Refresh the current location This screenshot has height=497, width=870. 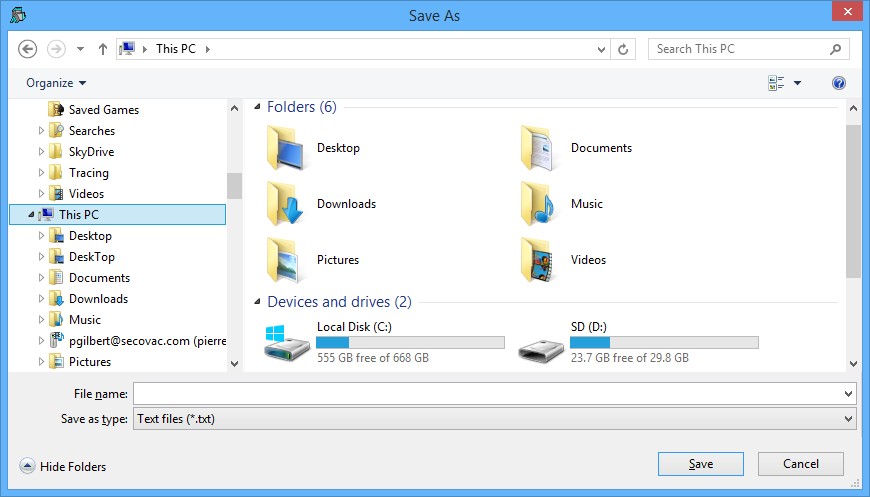coord(623,49)
